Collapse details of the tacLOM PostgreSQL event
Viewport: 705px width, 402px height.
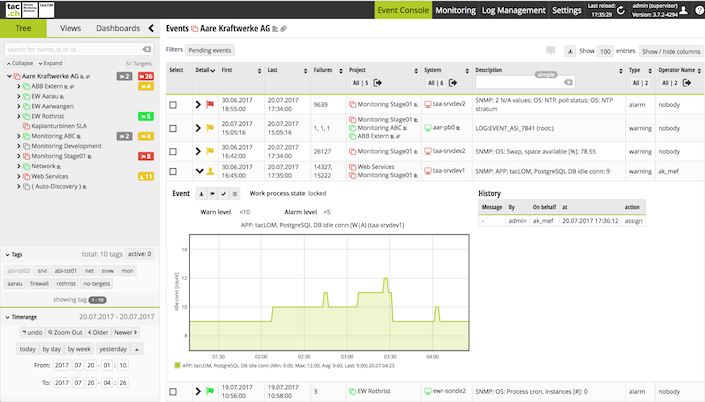point(200,171)
